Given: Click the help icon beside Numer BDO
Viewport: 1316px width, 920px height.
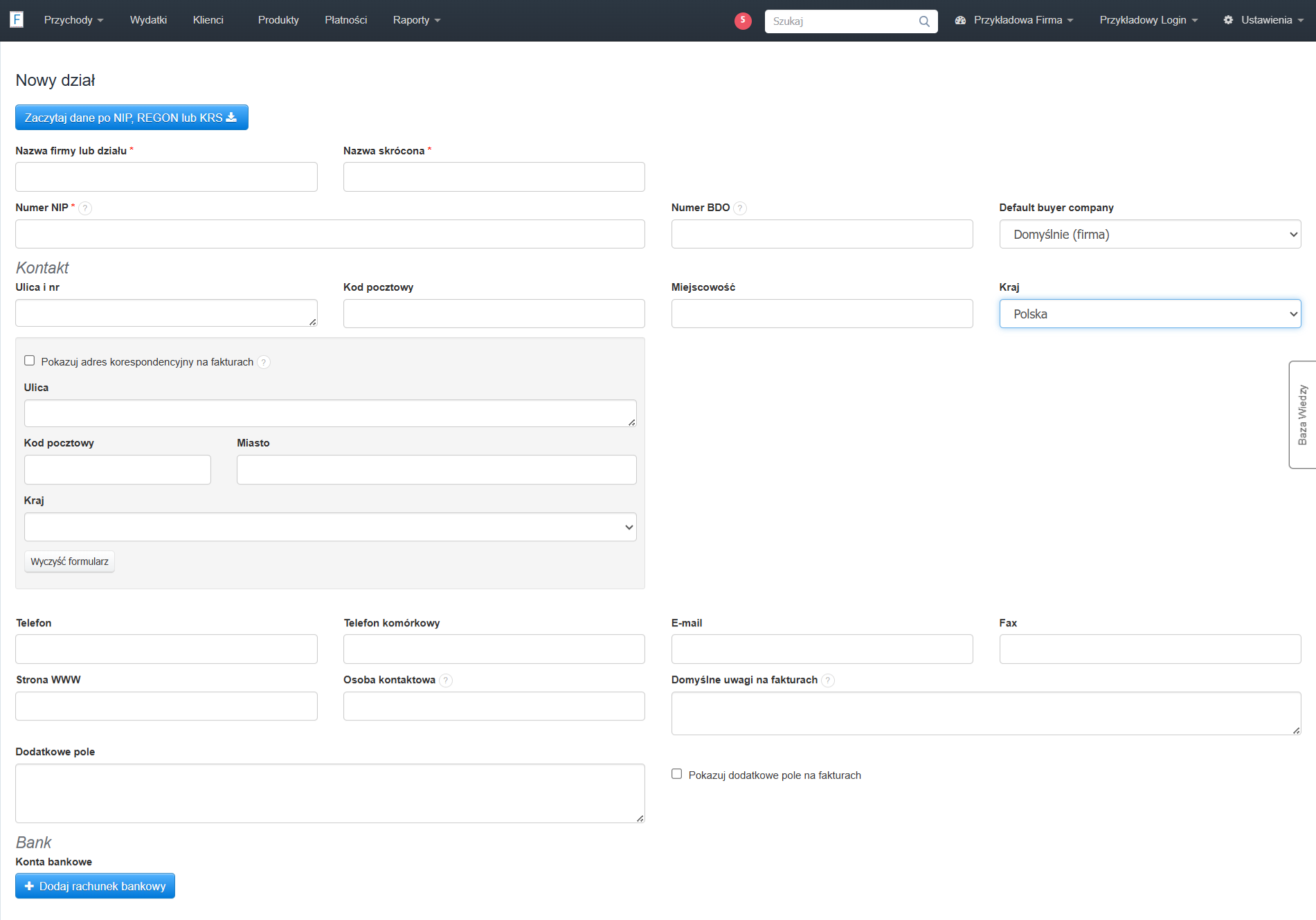Looking at the screenshot, I should (740, 208).
